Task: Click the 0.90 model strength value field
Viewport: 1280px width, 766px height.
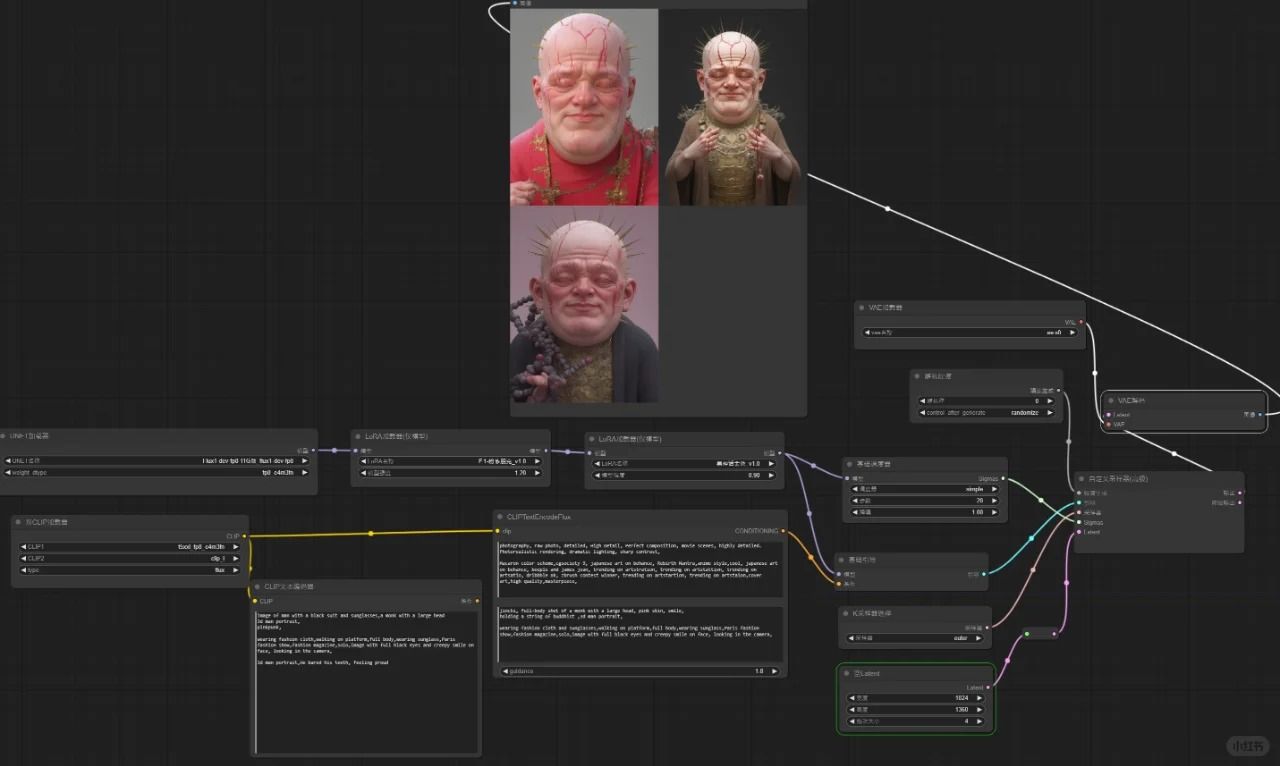Action: click(x=682, y=474)
